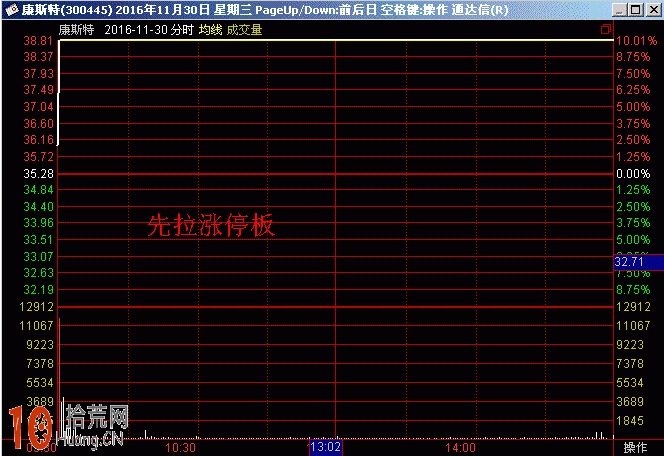This screenshot has width=664, height=456.
Task: Click the 37.04 price axis label
Action: 38,107
